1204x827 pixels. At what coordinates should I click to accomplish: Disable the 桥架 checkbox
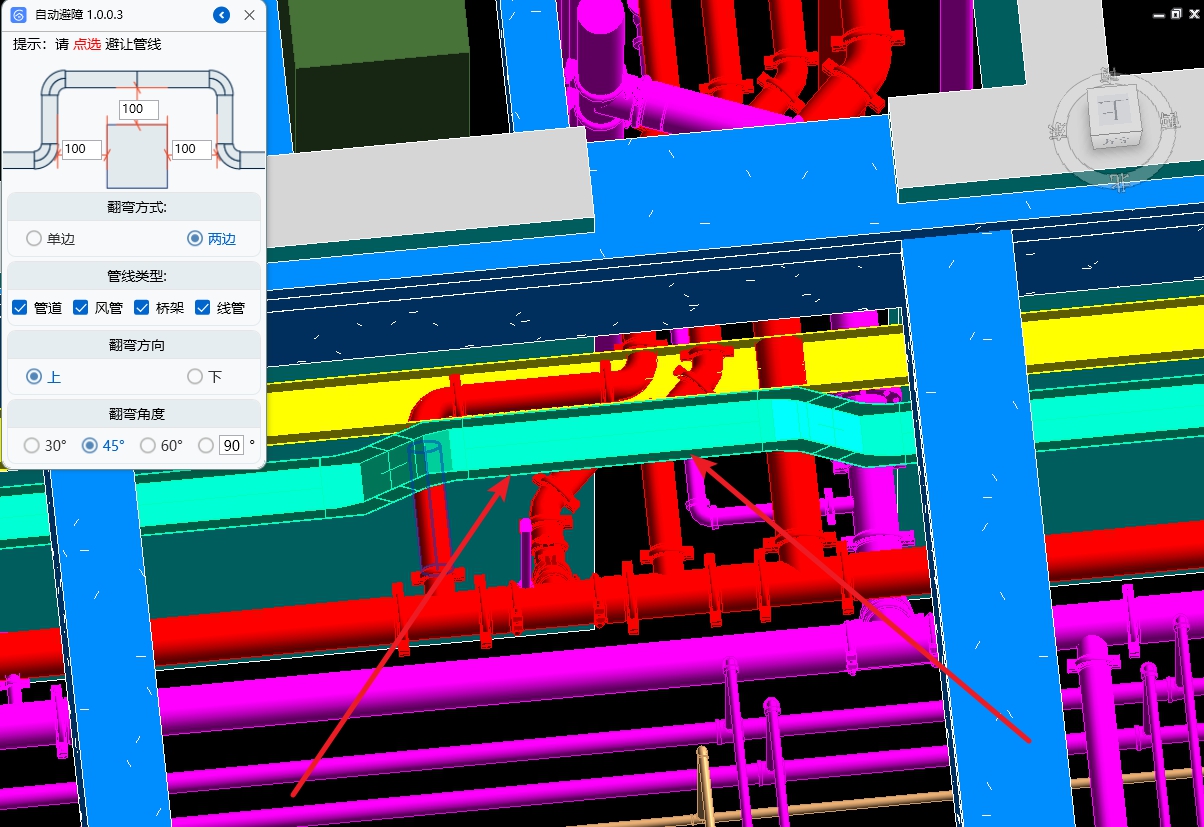pyautogui.click(x=142, y=308)
